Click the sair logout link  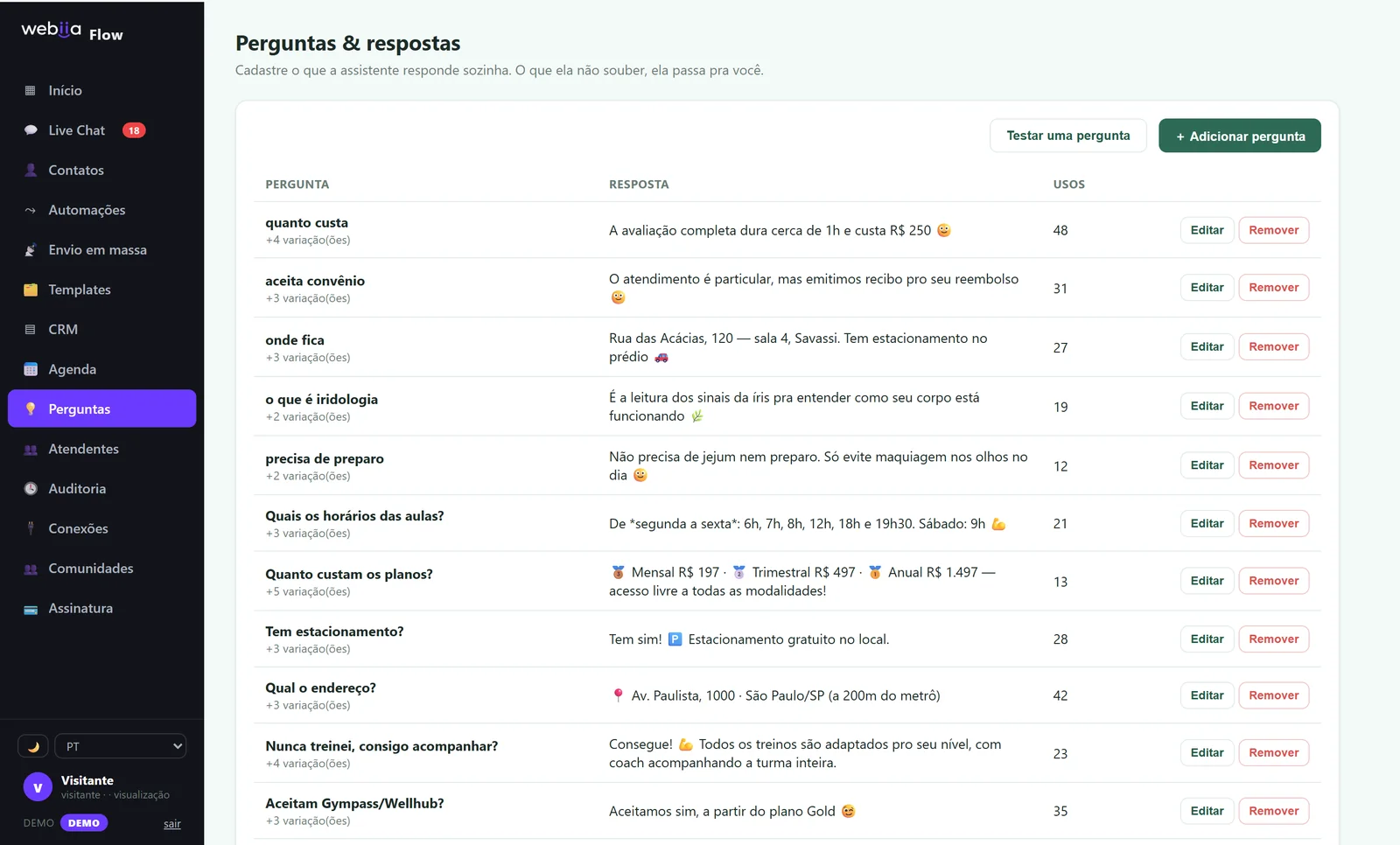pos(172,824)
